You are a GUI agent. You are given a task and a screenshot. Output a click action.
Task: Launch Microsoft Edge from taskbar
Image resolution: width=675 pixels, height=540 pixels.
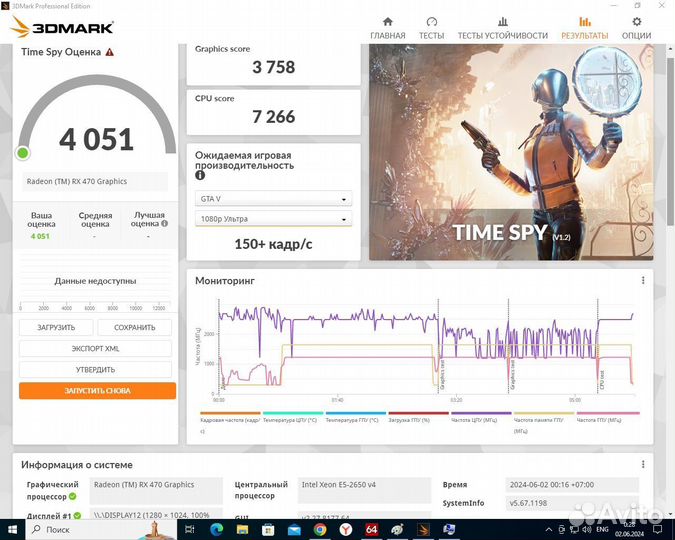217,529
